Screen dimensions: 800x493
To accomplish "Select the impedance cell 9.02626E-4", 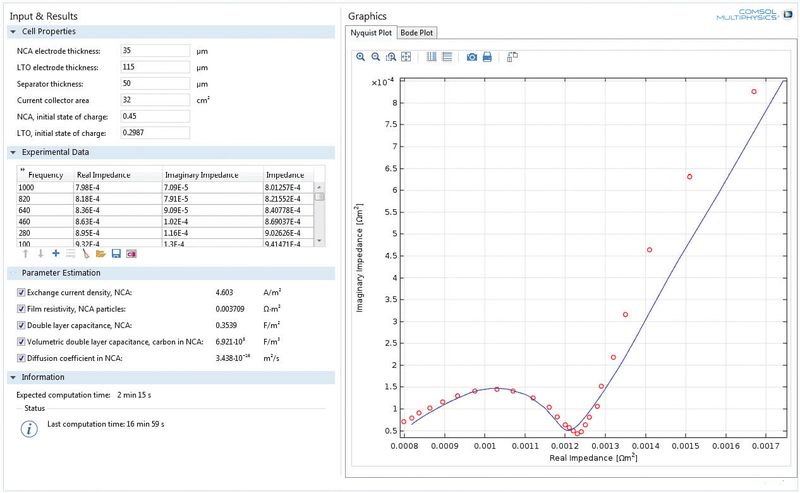I will (x=288, y=233).
